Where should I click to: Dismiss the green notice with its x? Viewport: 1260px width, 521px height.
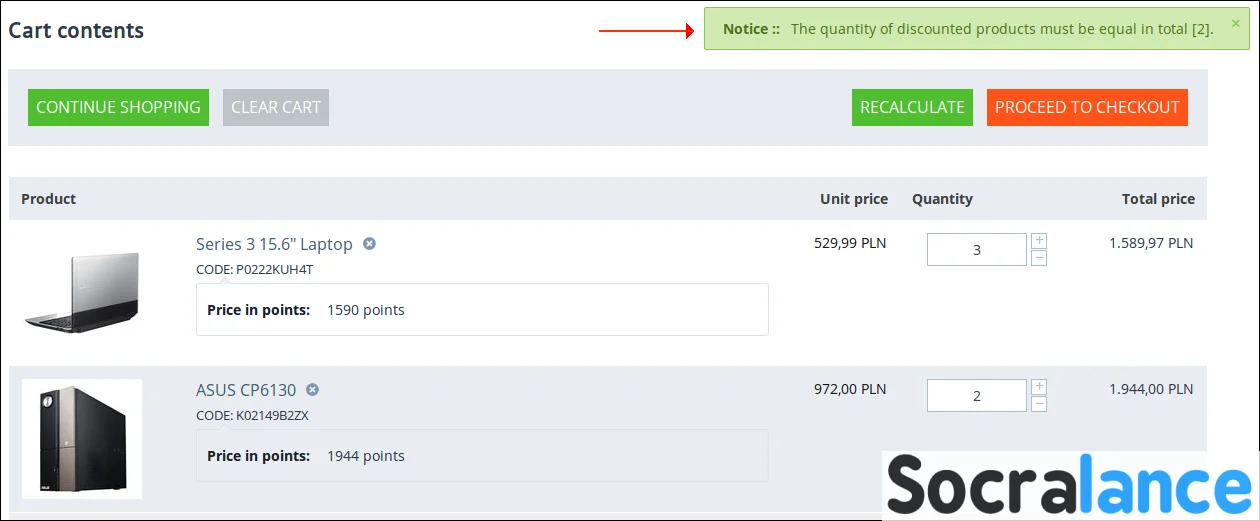[1235, 22]
